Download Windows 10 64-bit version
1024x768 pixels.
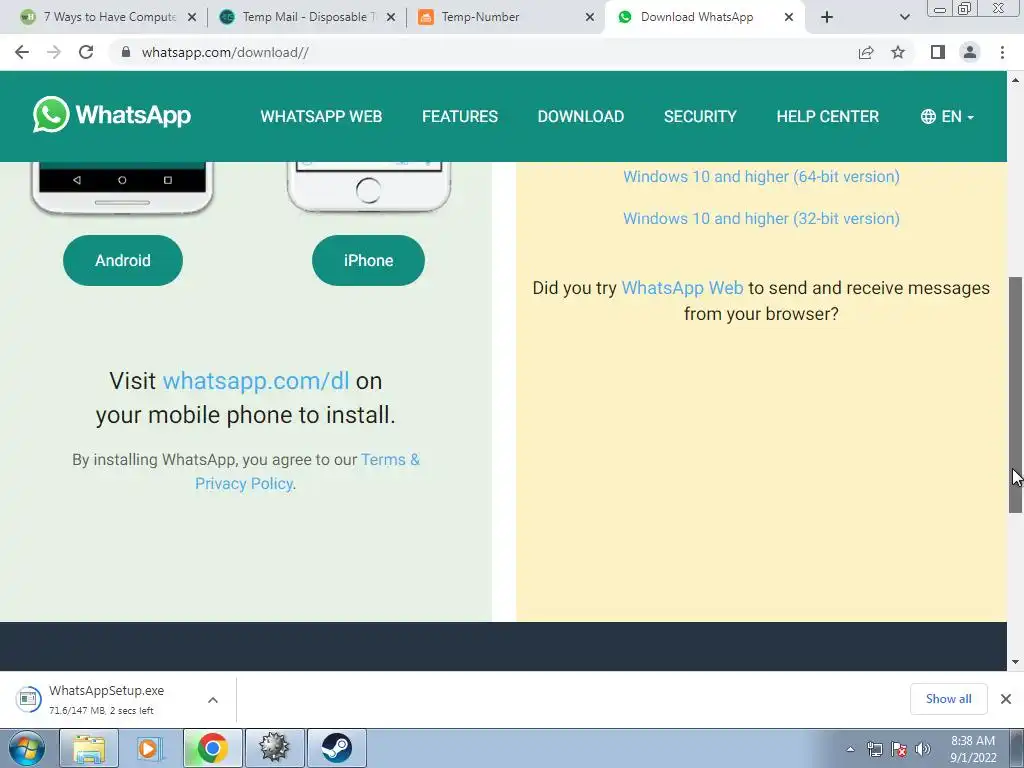point(761,176)
